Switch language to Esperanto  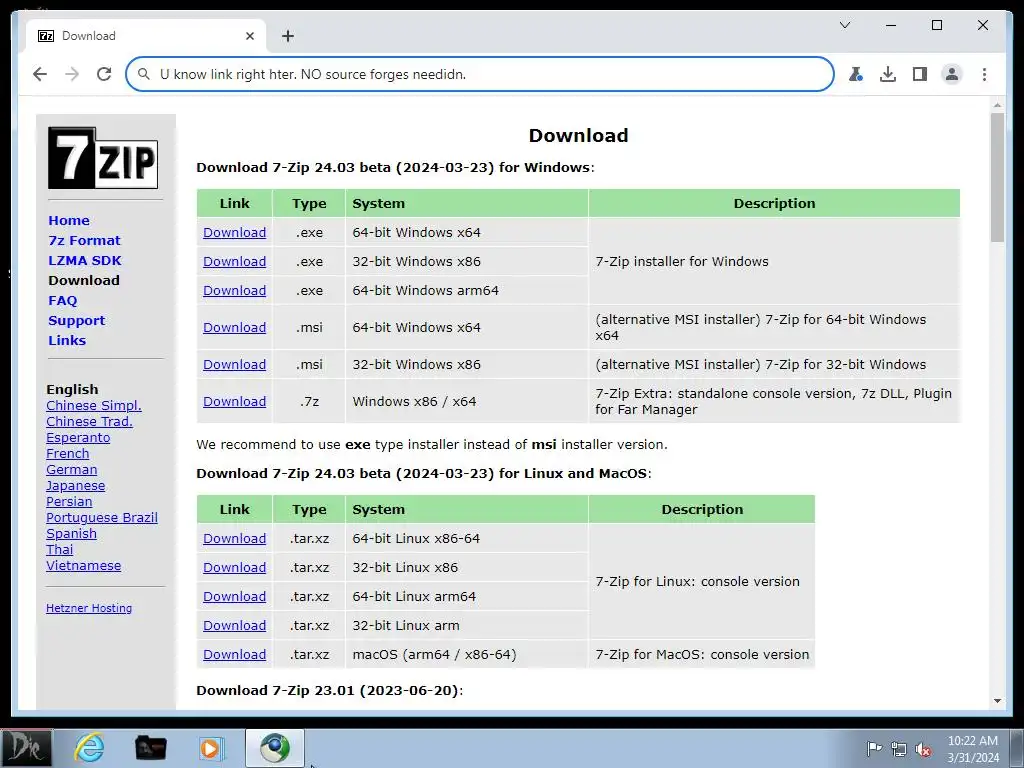click(x=78, y=438)
